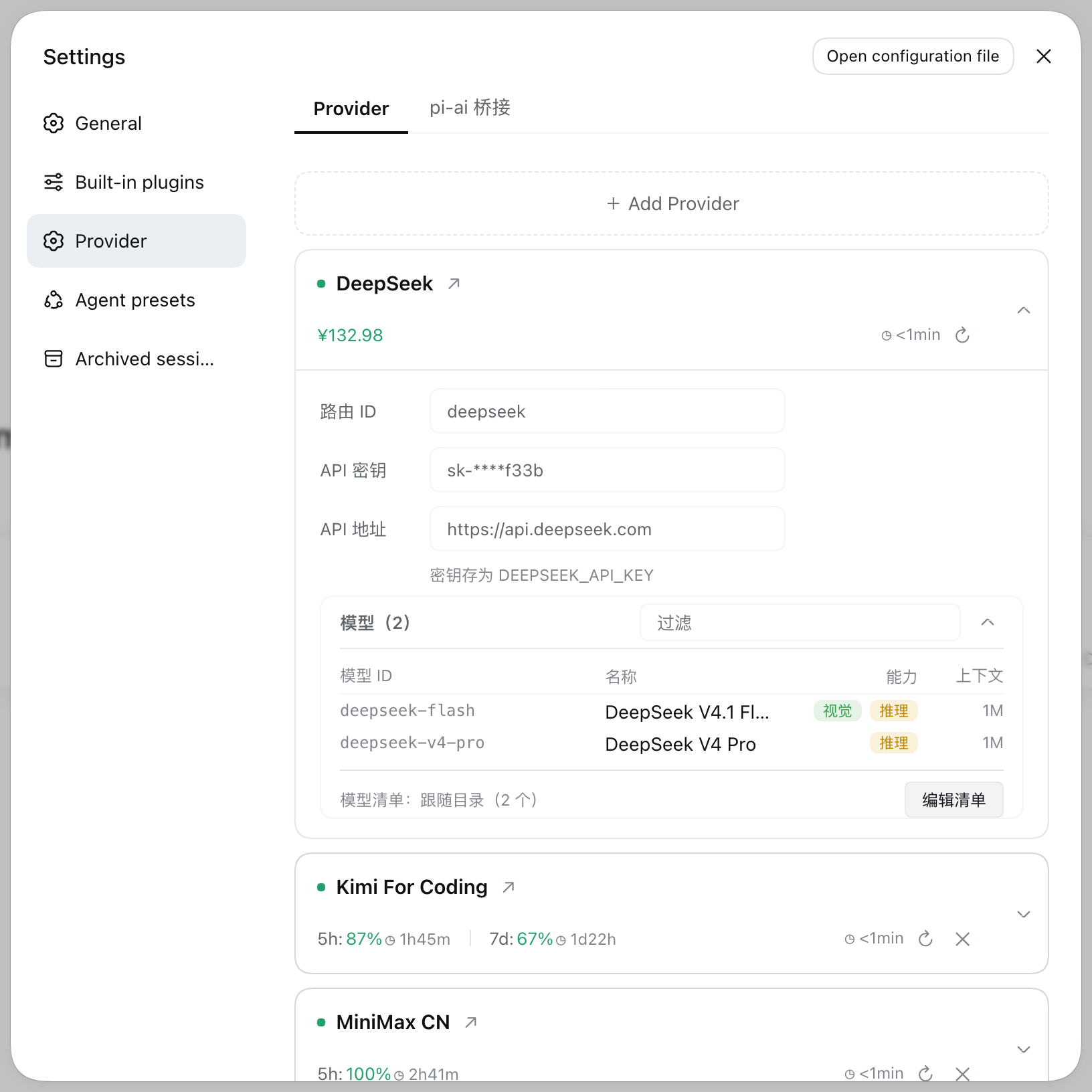Refresh Kimi For Coding usage
Screen dimensions: 1092x1092
point(925,939)
